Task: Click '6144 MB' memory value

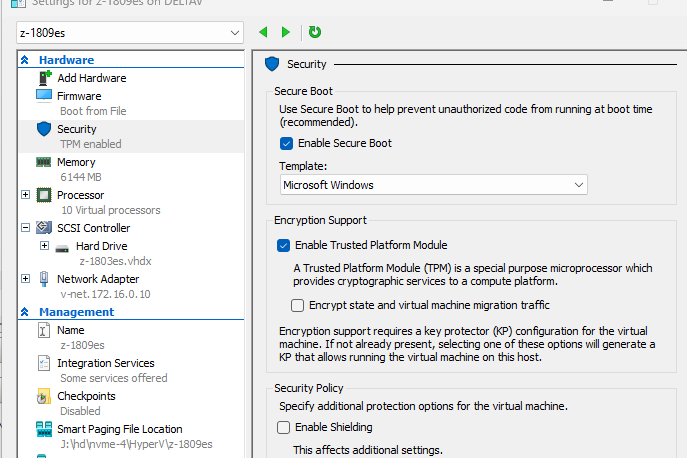Action: [x=81, y=177]
